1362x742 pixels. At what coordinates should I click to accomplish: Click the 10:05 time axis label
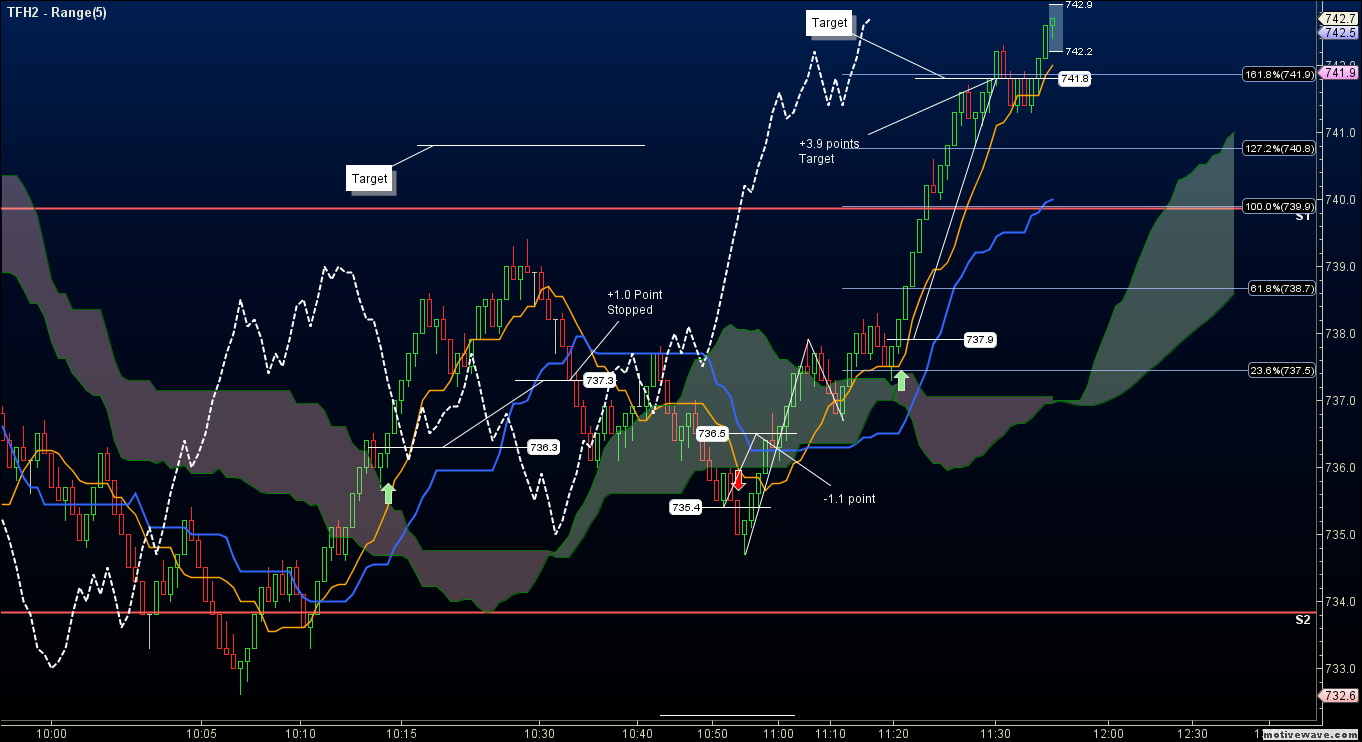click(x=201, y=733)
